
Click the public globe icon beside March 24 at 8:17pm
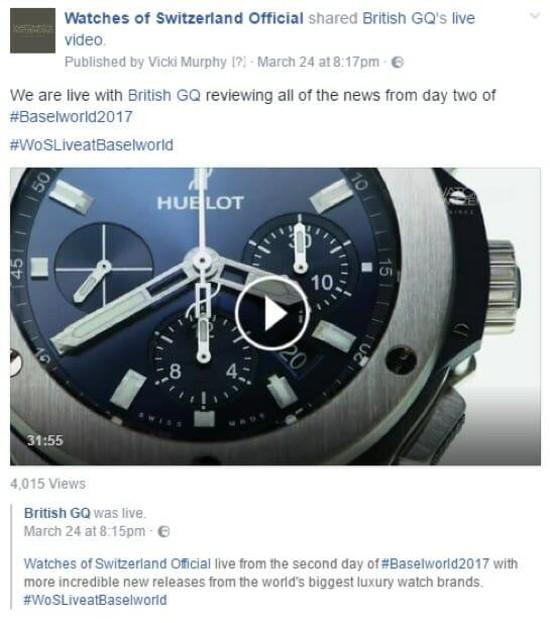click(398, 62)
